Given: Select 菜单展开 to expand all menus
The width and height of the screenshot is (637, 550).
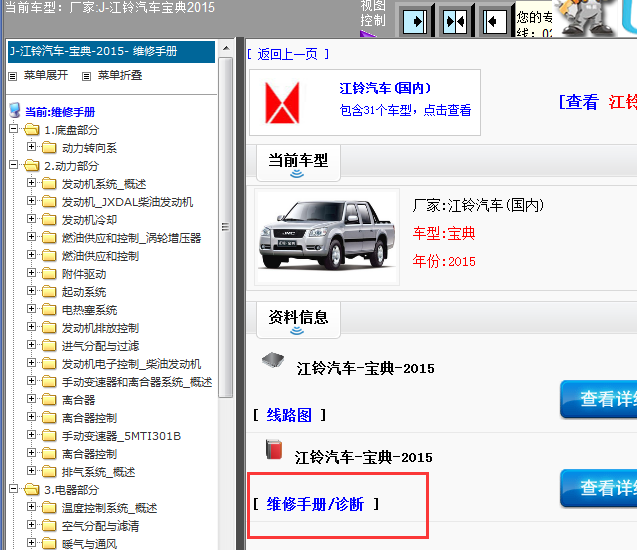Looking at the screenshot, I should 46,76.
